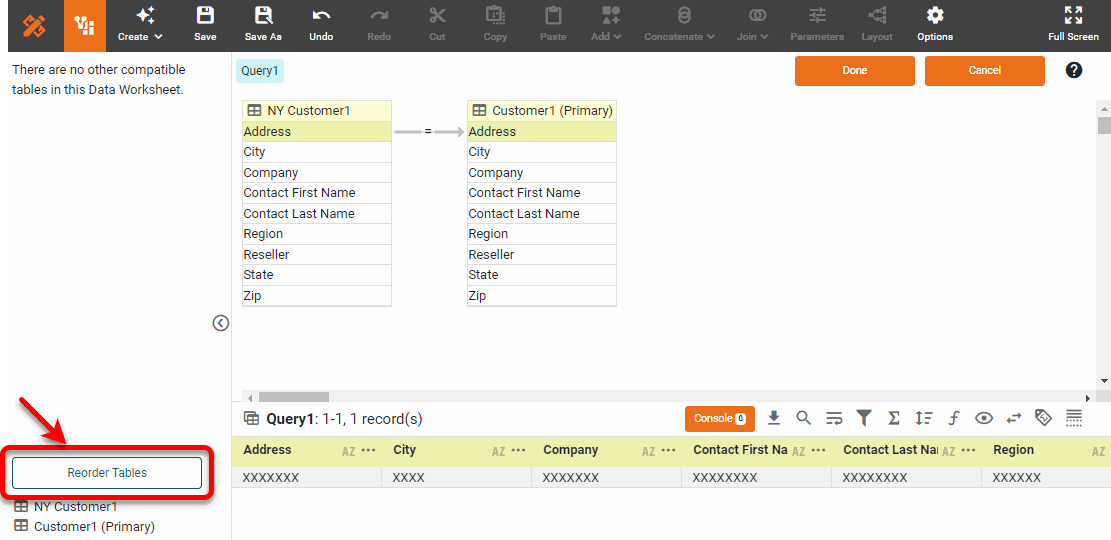This screenshot has height=540, width=1111.
Task: Click the horizontal scrollbar under the join diagram
Action: point(294,397)
